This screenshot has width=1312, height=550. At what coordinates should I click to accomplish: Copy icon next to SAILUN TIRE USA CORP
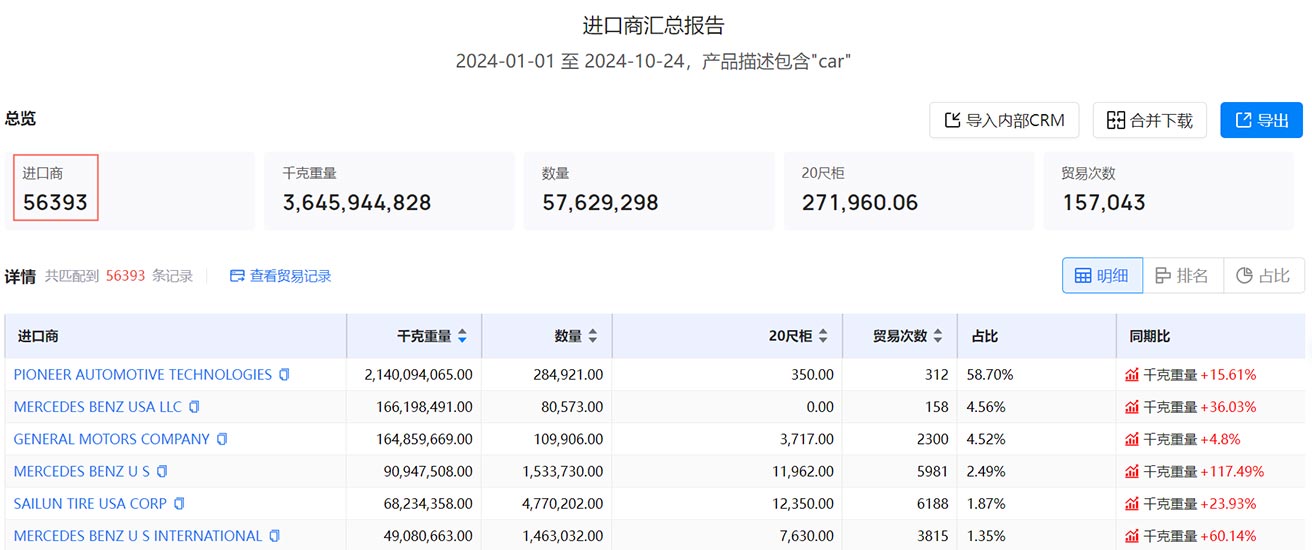(179, 503)
